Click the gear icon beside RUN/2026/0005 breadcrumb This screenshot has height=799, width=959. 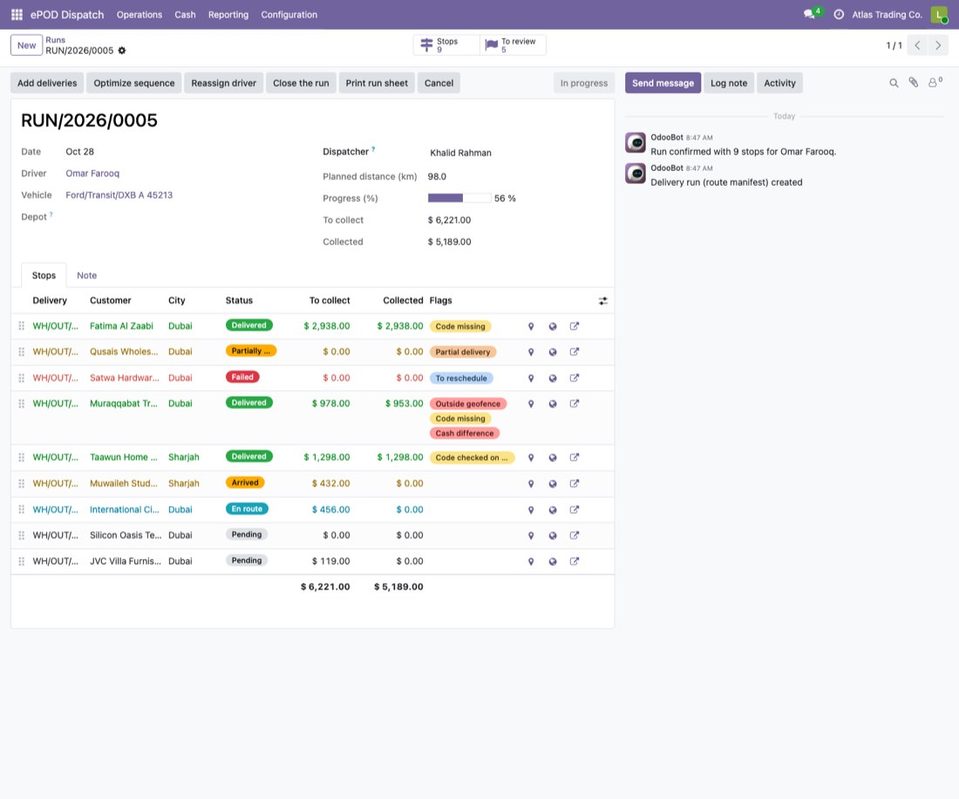pyautogui.click(x=122, y=51)
